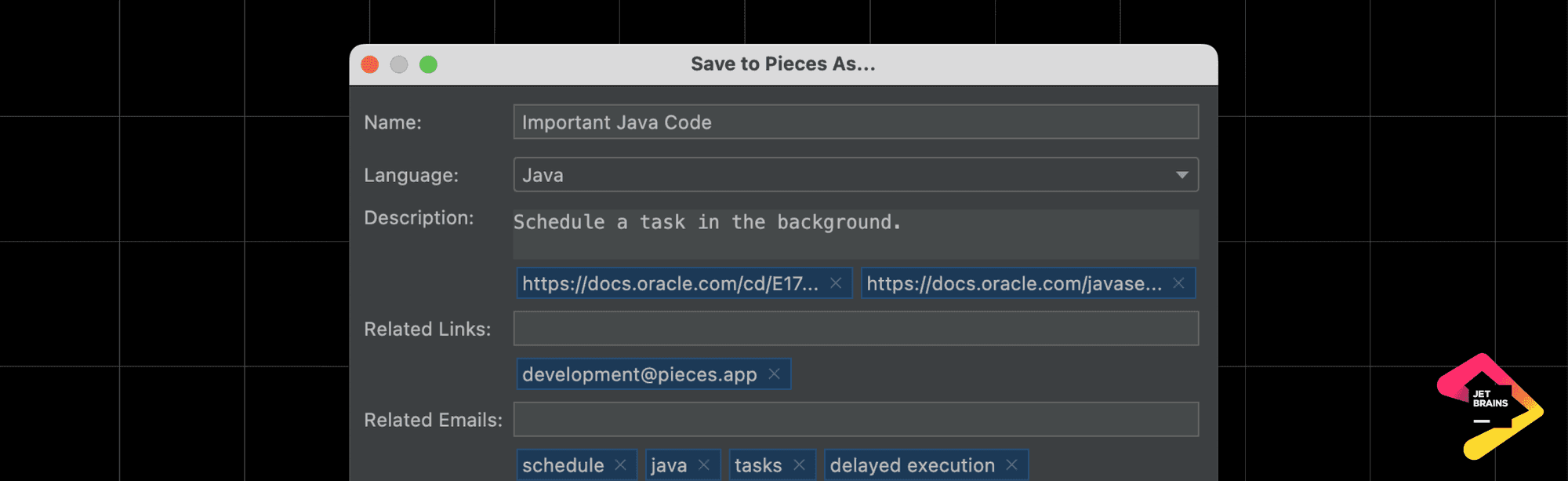
Task: Select the docs.oracle.com/cd/E17 link chip
Action: click(x=670, y=283)
